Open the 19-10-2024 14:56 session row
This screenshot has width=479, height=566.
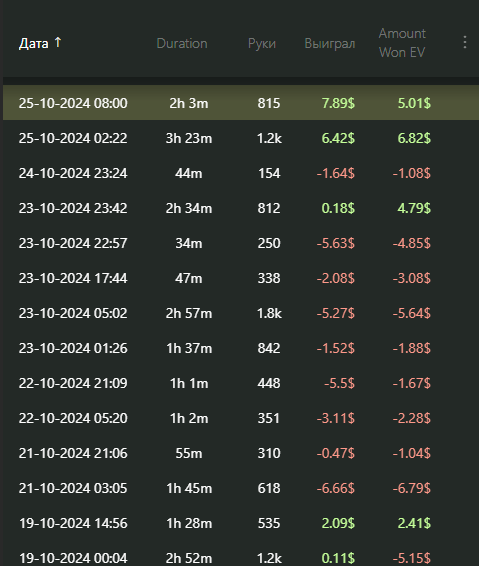point(241,523)
